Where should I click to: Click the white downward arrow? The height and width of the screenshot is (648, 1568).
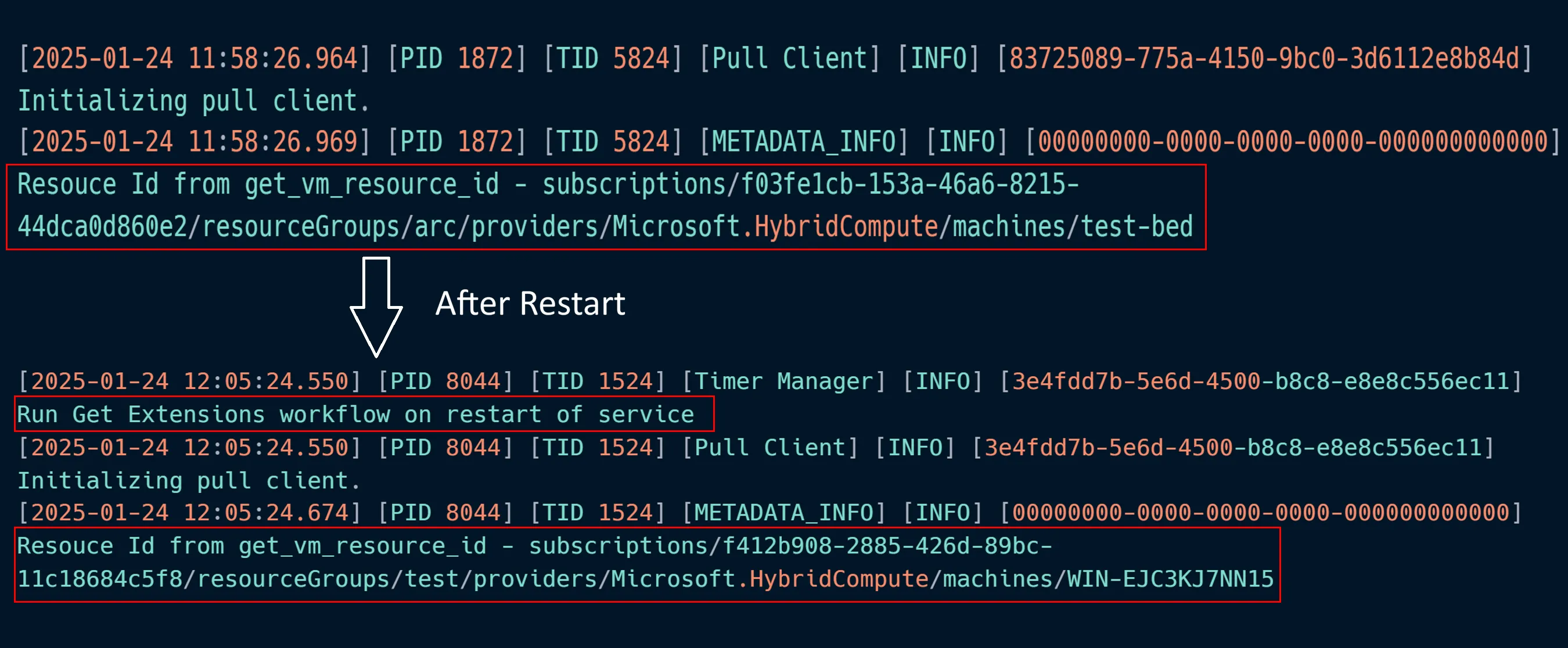(376, 307)
